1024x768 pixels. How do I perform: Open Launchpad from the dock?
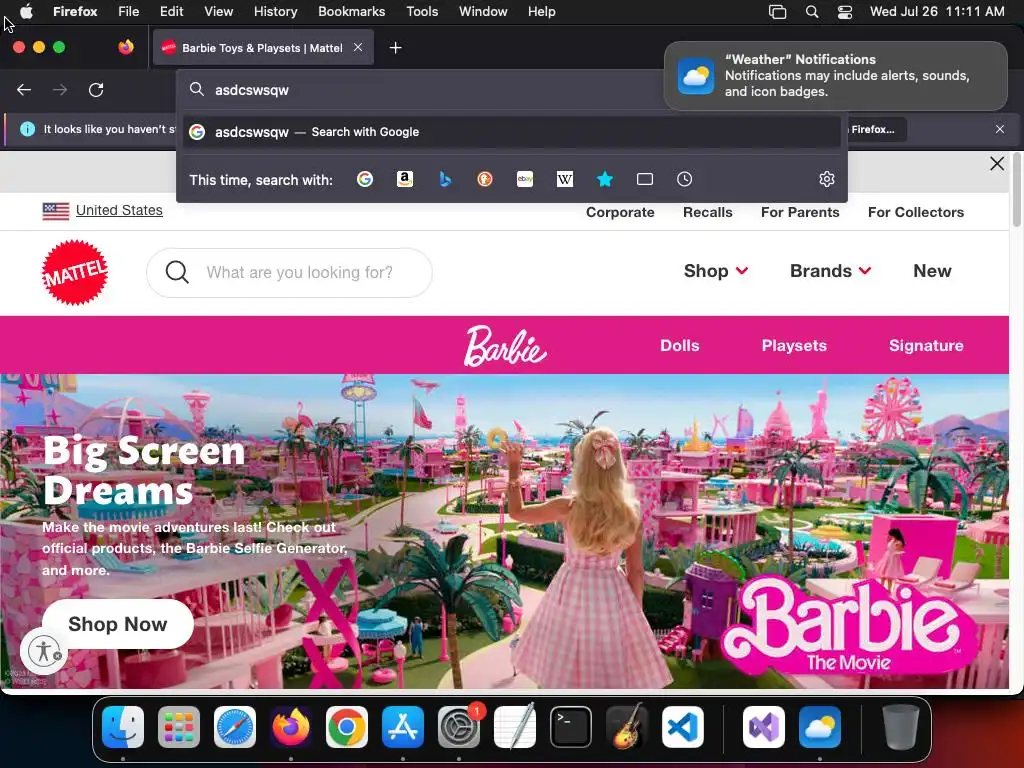(x=179, y=727)
